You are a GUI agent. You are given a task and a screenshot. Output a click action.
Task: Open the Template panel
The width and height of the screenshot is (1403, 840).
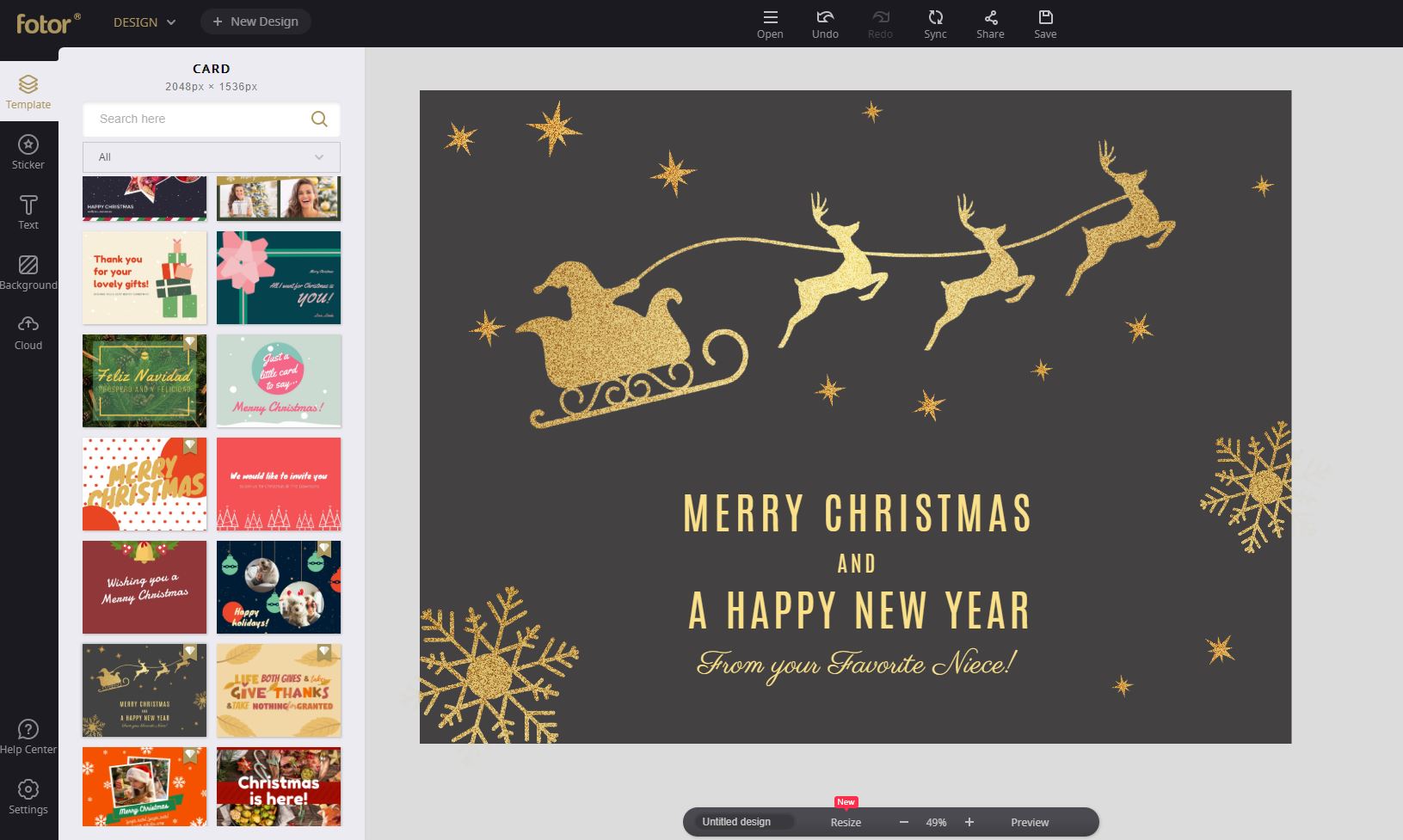(28, 91)
